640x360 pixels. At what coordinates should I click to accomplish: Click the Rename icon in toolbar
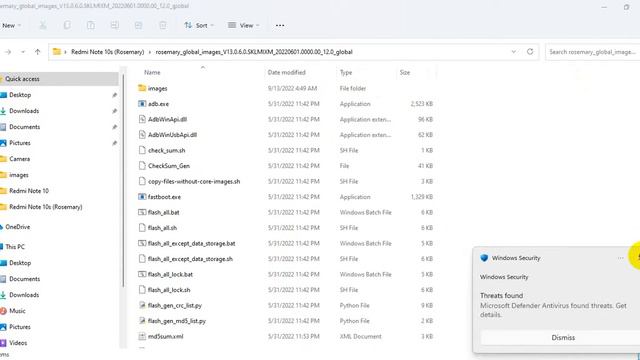(x=115, y=25)
